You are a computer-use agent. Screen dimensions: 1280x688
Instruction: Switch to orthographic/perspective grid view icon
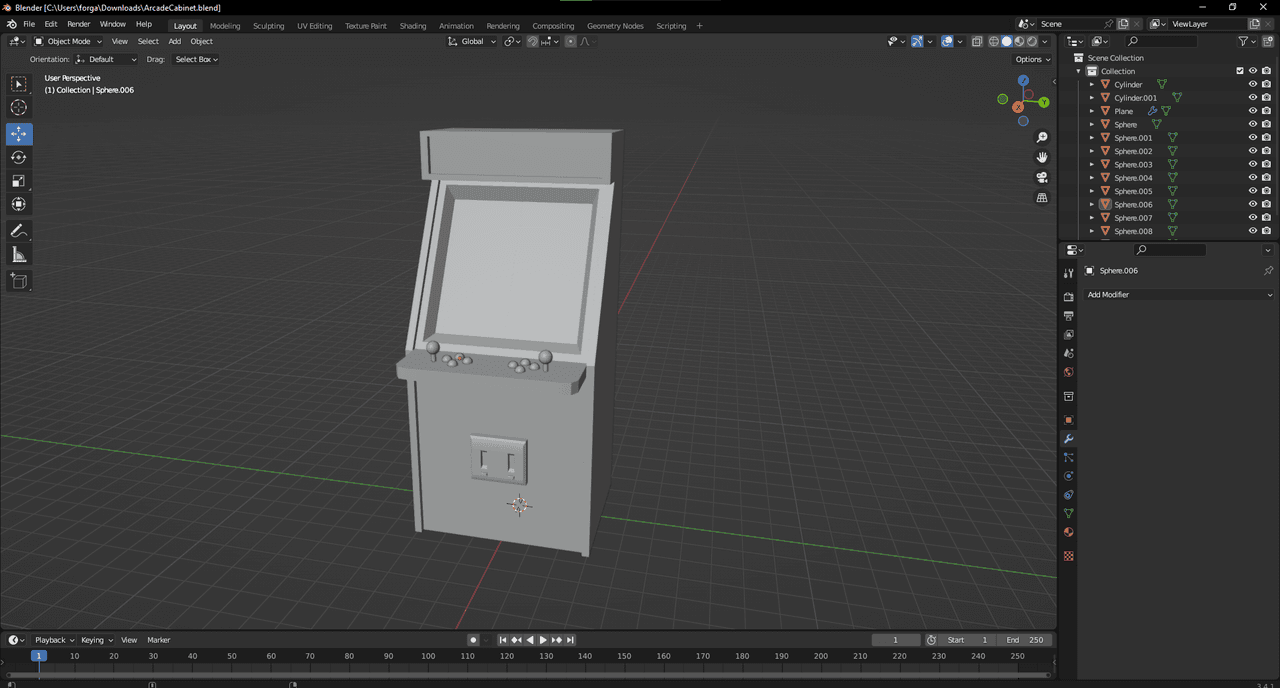pos(1042,198)
